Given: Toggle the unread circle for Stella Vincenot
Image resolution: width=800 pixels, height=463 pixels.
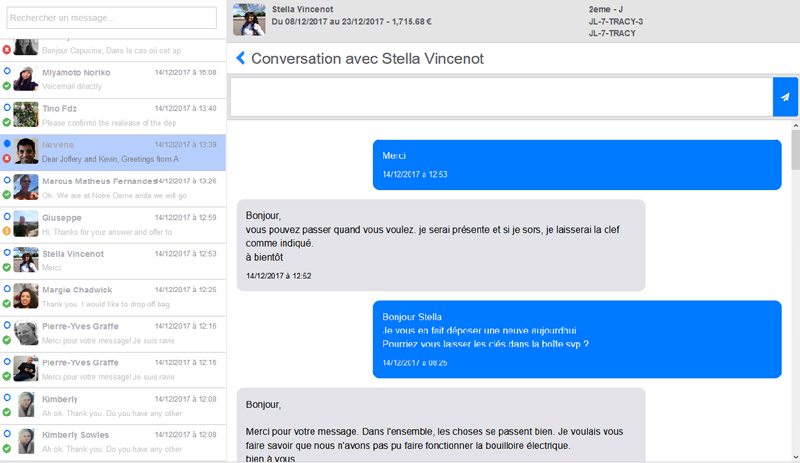Looking at the screenshot, I should tap(7, 253).
